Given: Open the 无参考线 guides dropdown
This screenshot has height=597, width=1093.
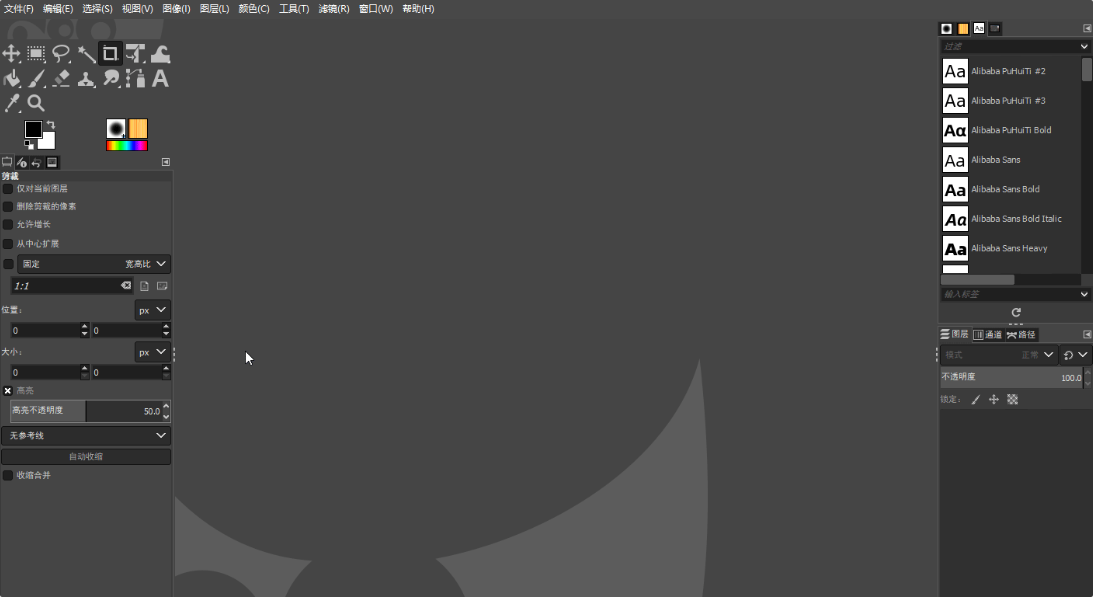Looking at the screenshot, I should pyautogui.click(x=86, y=436).
